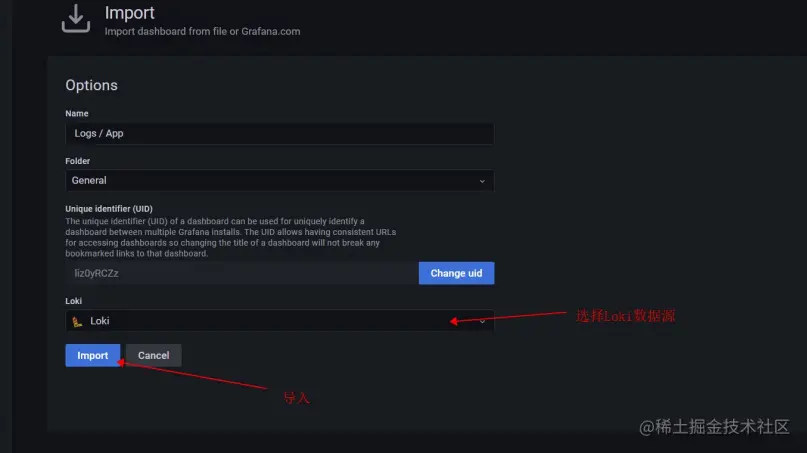Focus the Name field containing Logs / App
The image size is (807, 453).
pyautogui.click(x=279, y=133)
